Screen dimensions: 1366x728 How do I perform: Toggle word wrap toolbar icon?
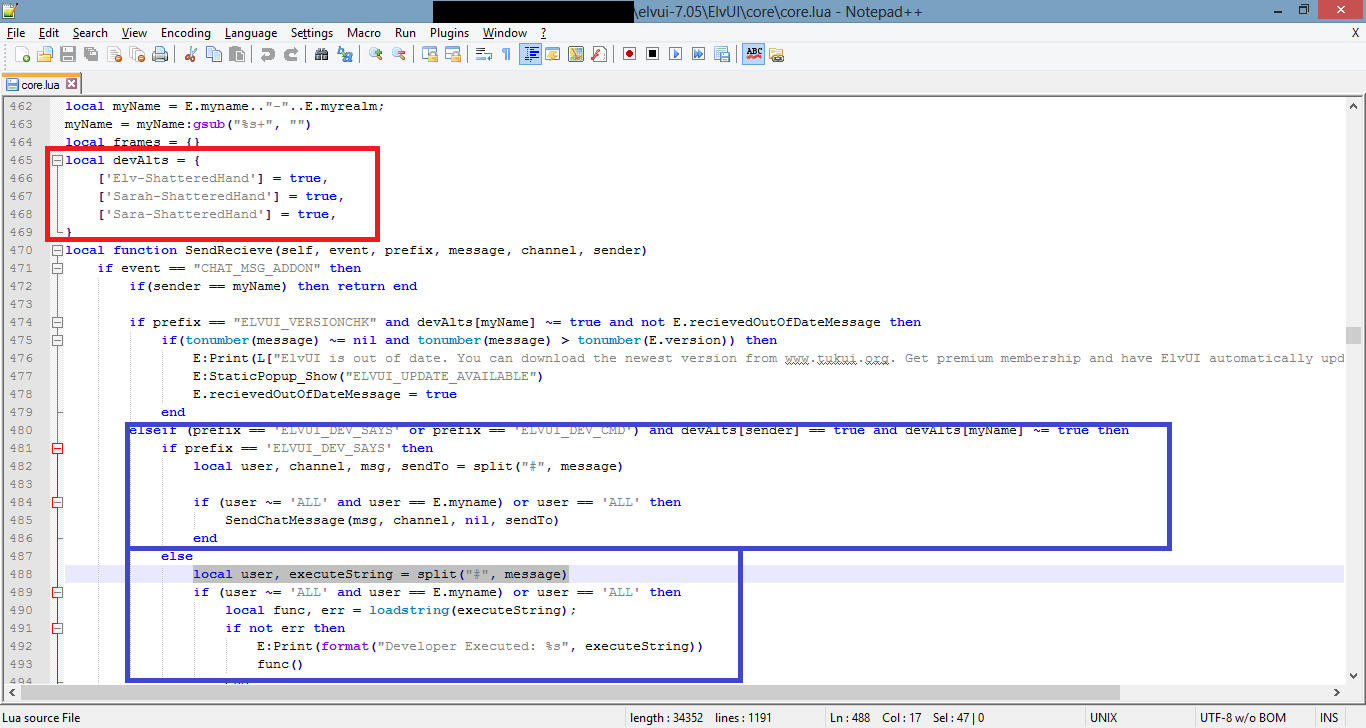click(x=483, y=54)
